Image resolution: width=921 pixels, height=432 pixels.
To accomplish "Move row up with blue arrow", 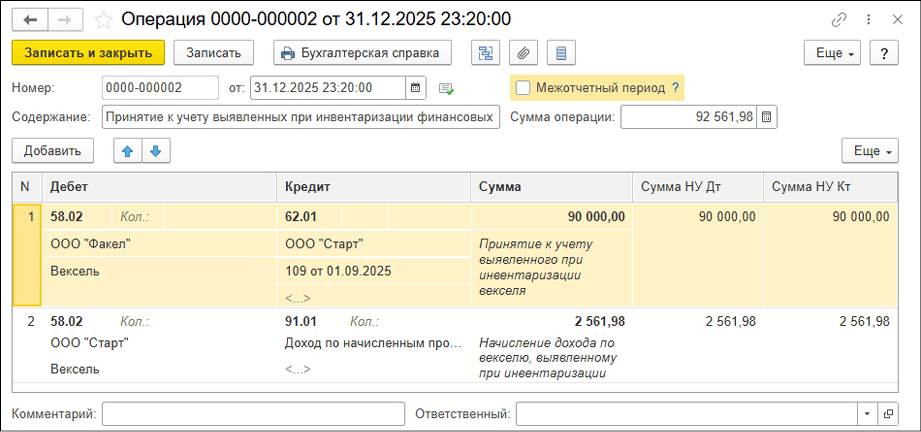I will [127, 151].
